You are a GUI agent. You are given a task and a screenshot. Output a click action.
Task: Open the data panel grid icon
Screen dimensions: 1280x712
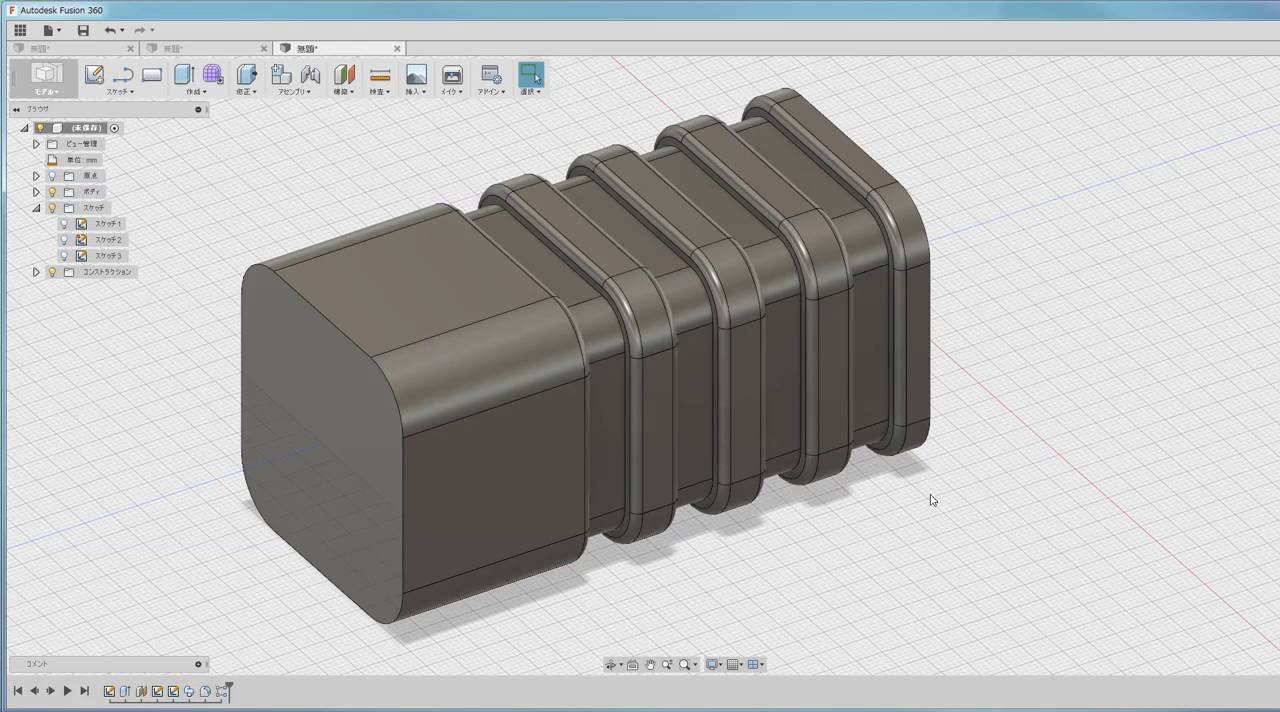20,30
